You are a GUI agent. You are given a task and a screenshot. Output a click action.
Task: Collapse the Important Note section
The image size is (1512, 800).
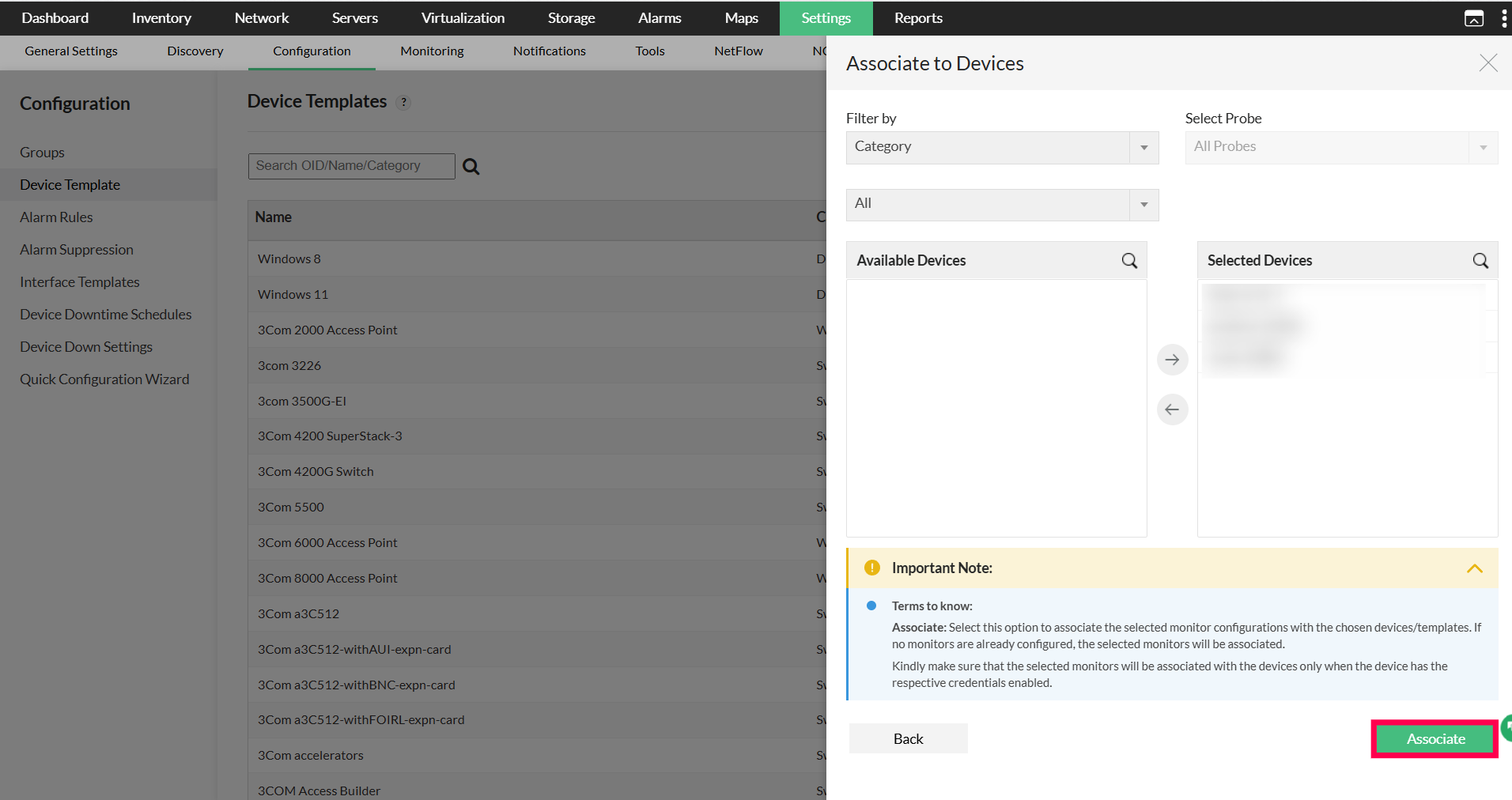[1474, 568]
